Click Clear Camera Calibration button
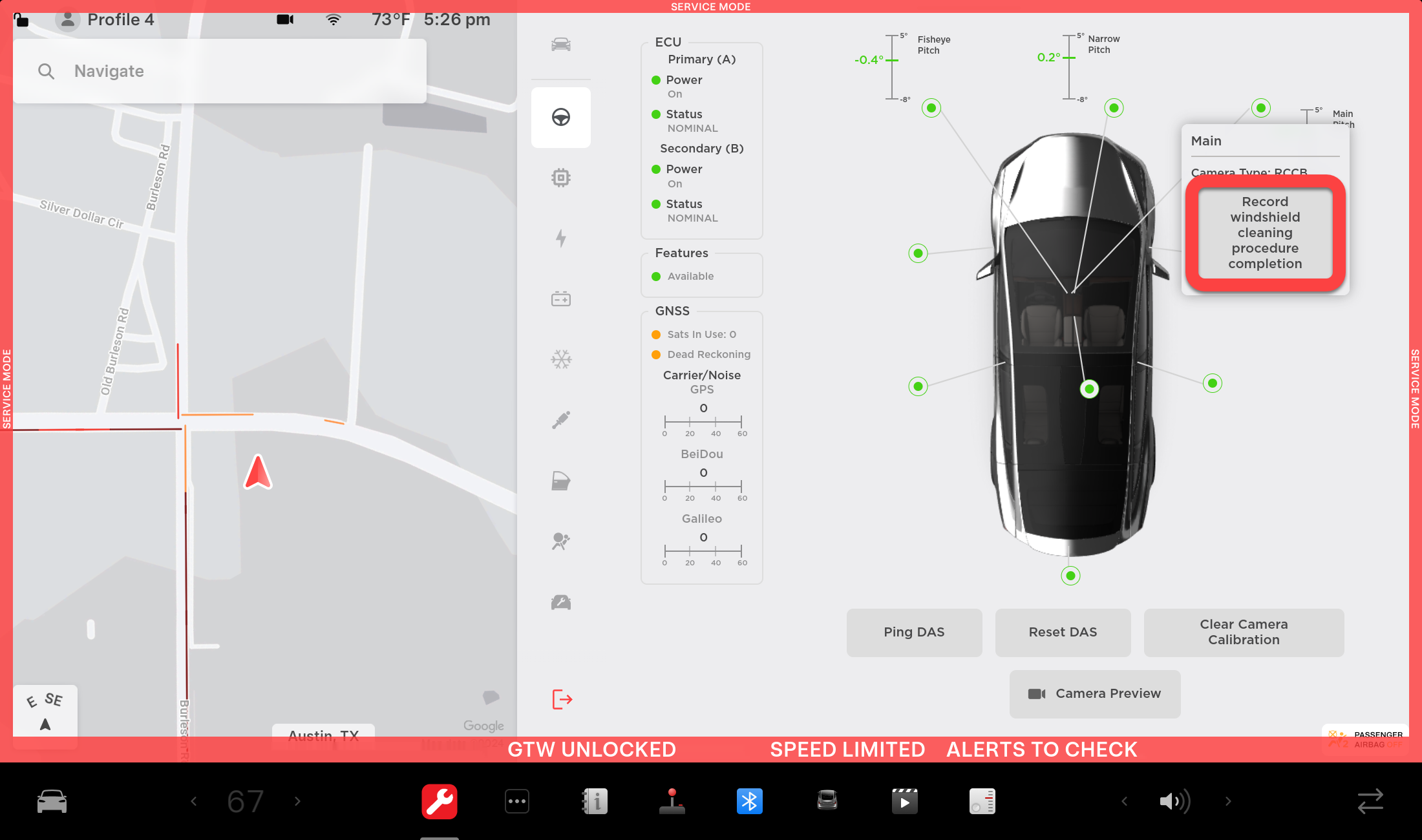 (1244, 632)
